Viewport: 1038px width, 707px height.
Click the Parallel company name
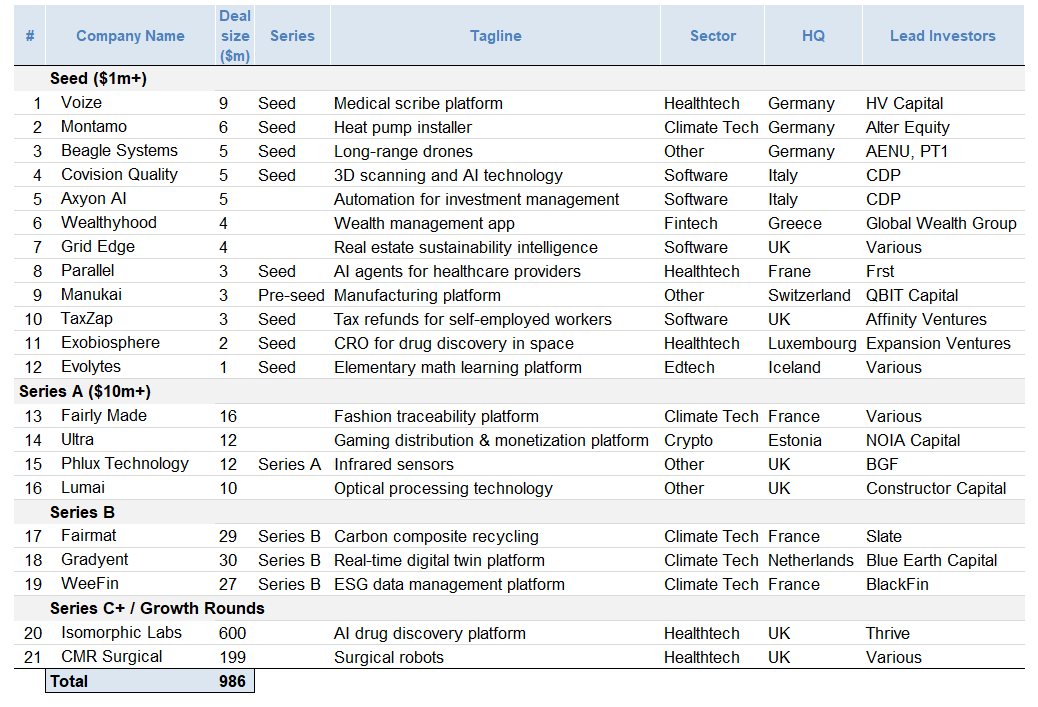87,271
